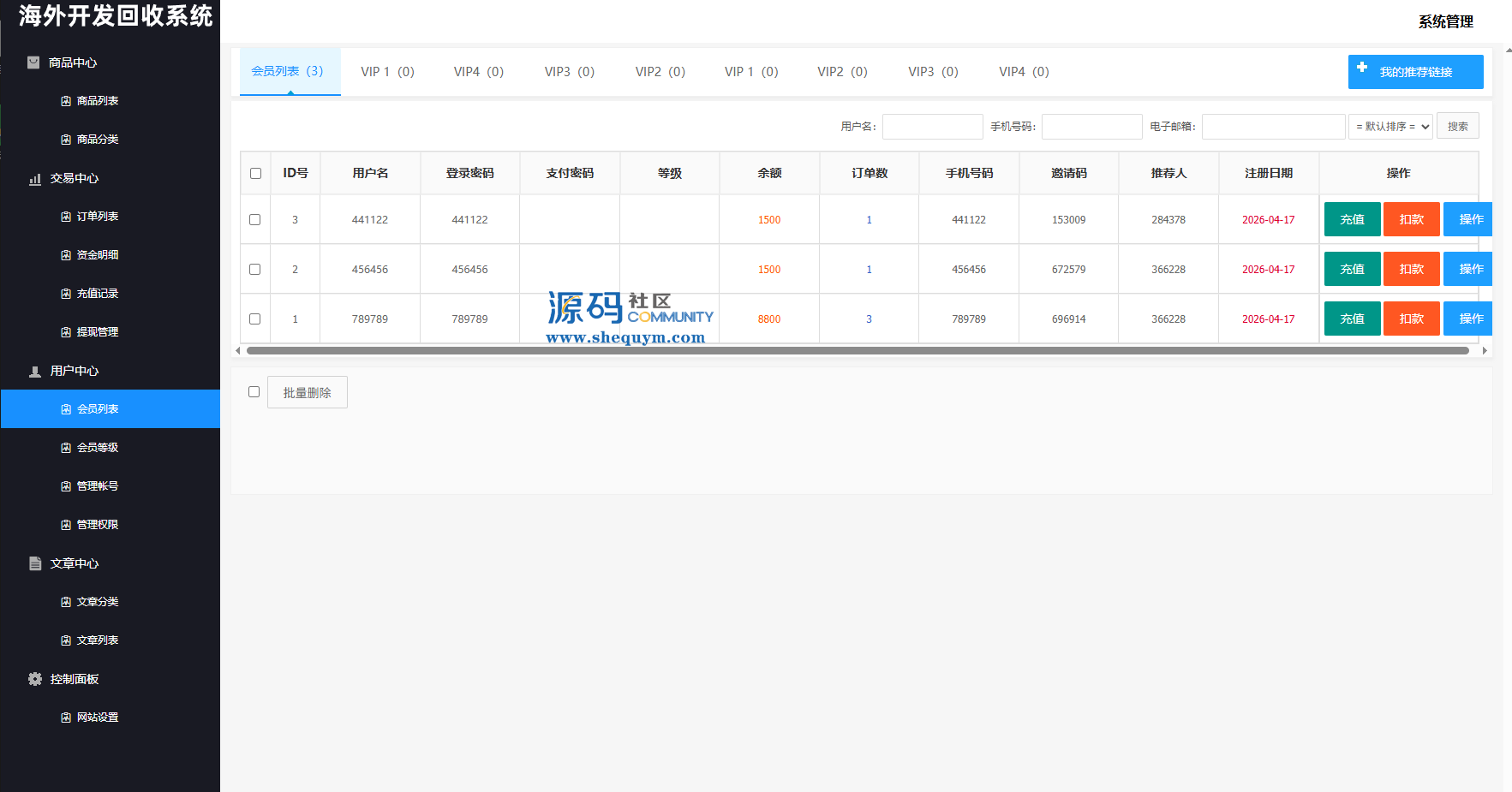
Task: Click the icon beside 网站设置
Action: tap(66, 718)
